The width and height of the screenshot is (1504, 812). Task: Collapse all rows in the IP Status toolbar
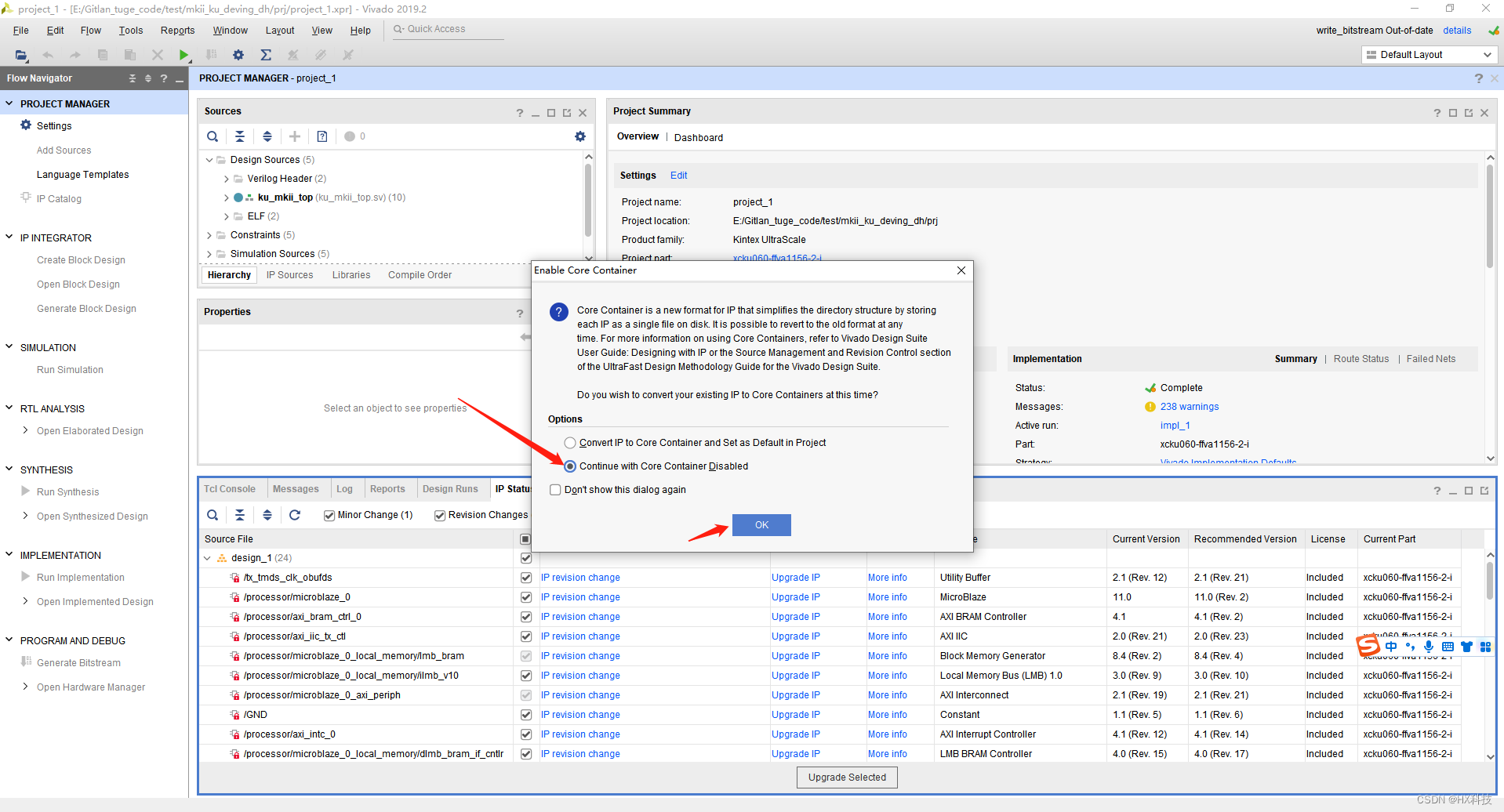pyautogui.click(x=240, y=515)
